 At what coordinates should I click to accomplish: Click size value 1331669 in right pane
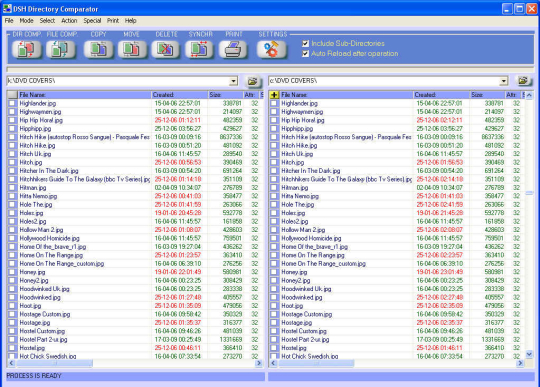click(492, 339)
